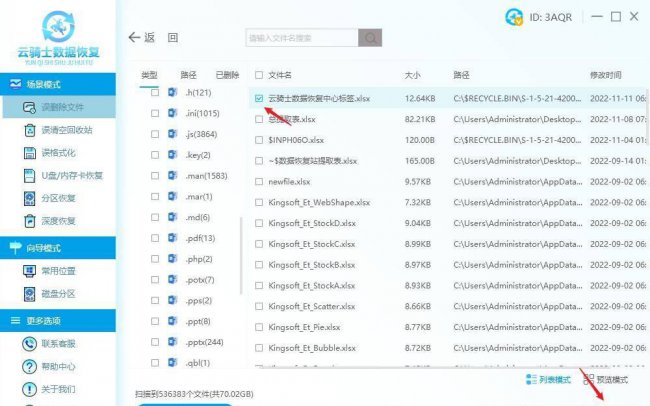The height and width of the screenshot is (406, 650).
Task: Select Kingsoft_Et_StockA.xlsx file name
Action: (x=312, y=286)
